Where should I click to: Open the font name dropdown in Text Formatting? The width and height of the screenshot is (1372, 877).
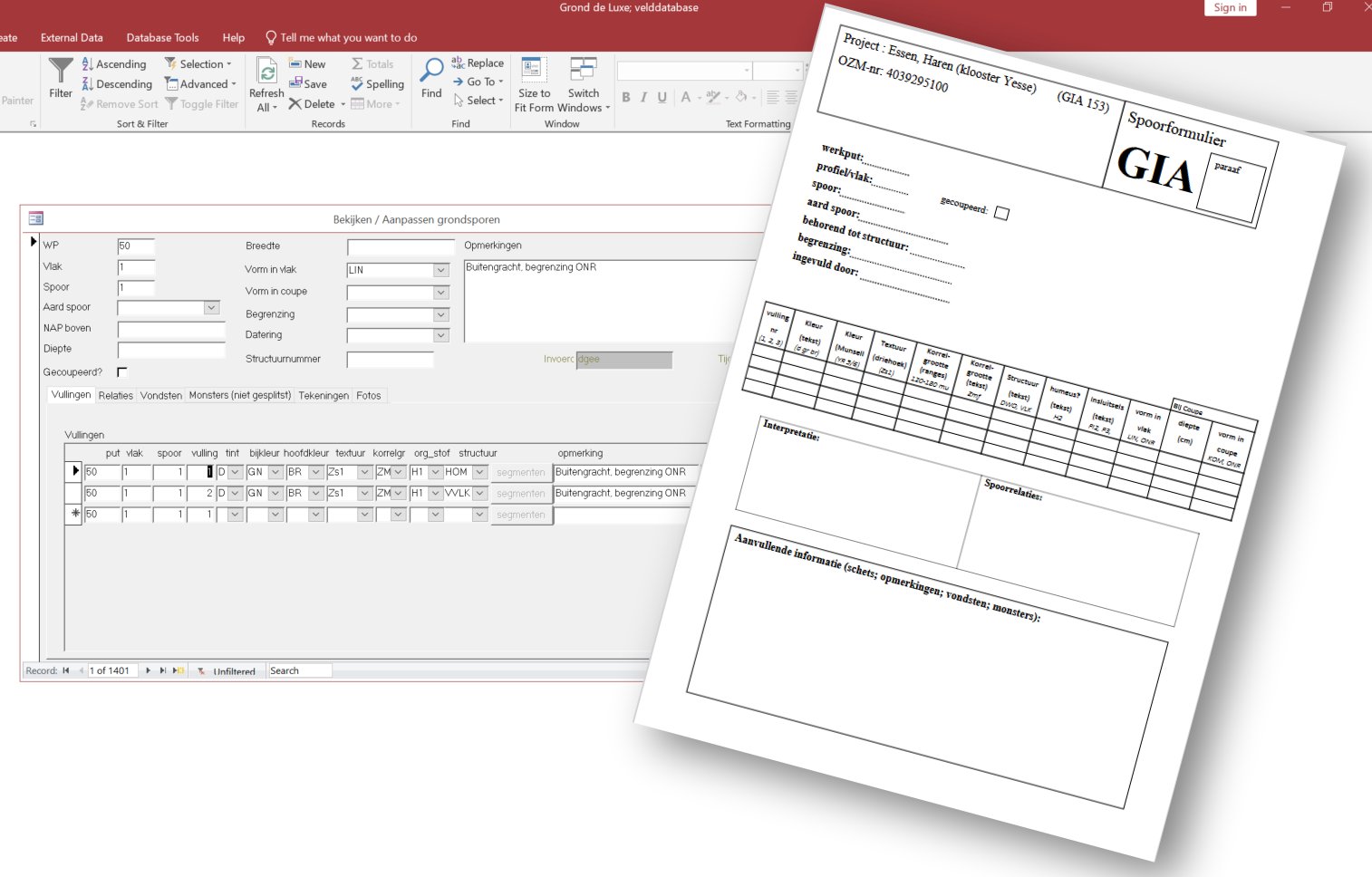click(747, 71)
